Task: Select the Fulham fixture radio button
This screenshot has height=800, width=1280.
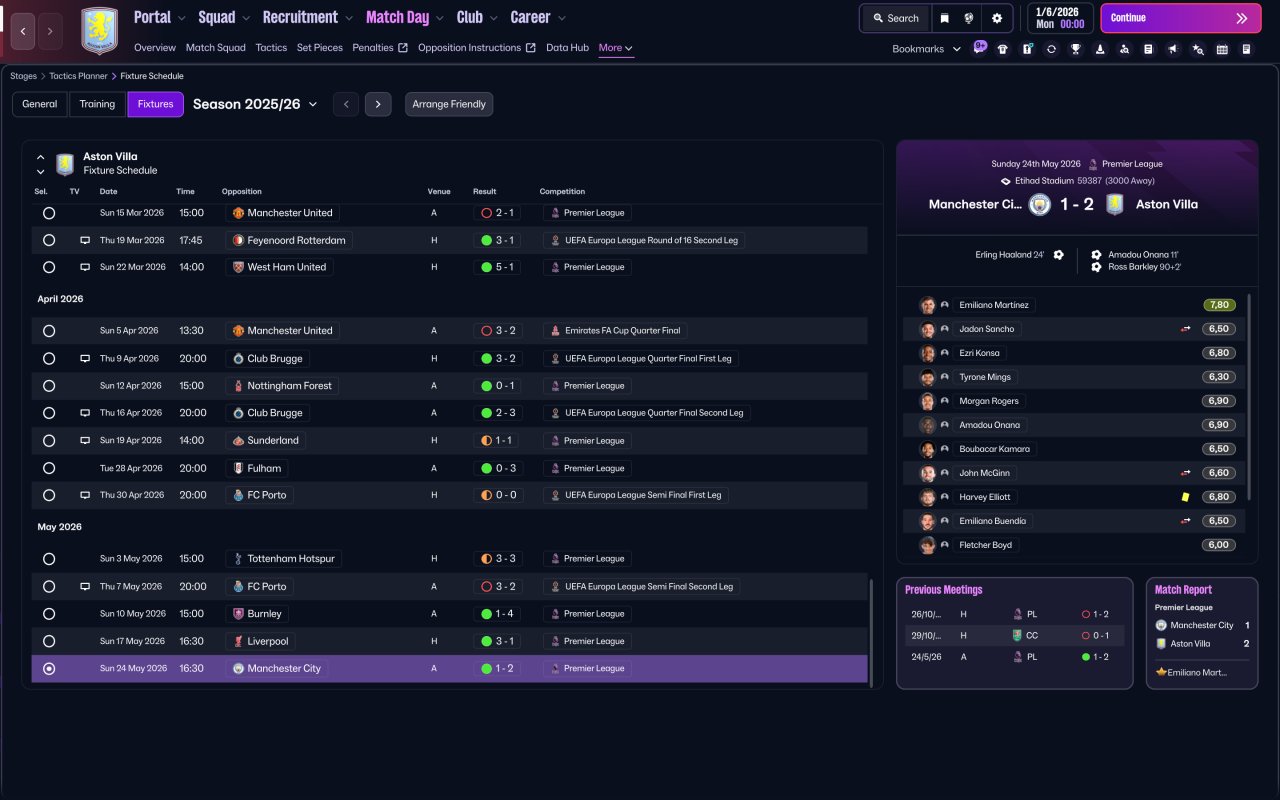Action: [49, 468]
